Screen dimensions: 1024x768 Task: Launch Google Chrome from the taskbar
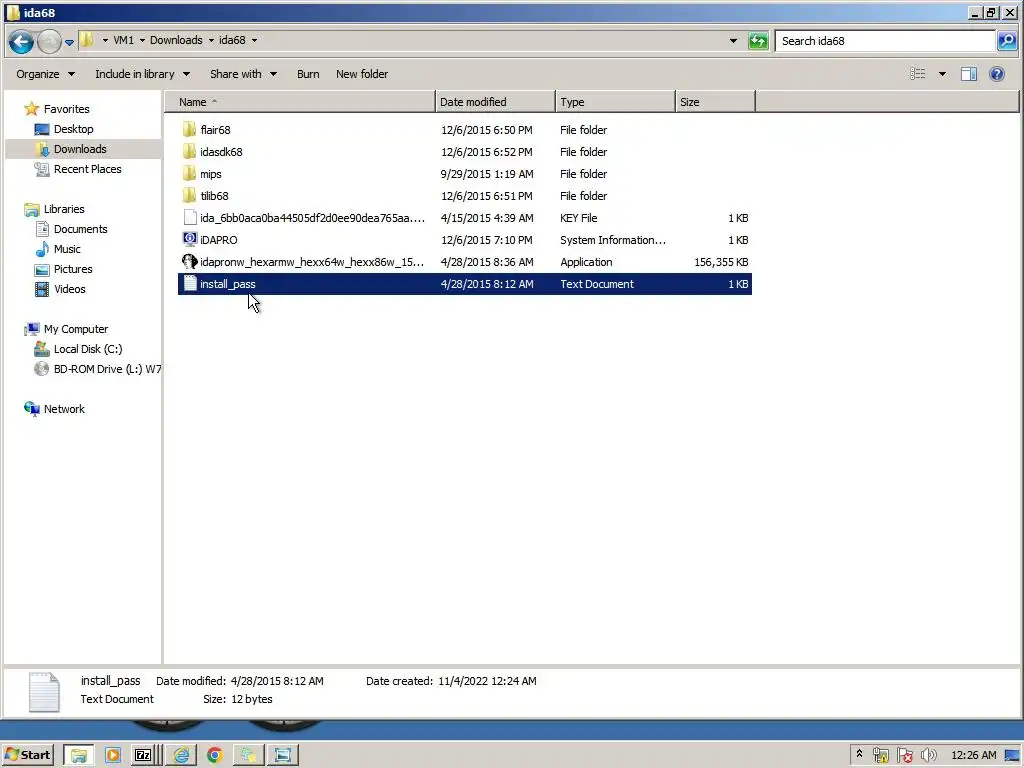coord(214,755)
